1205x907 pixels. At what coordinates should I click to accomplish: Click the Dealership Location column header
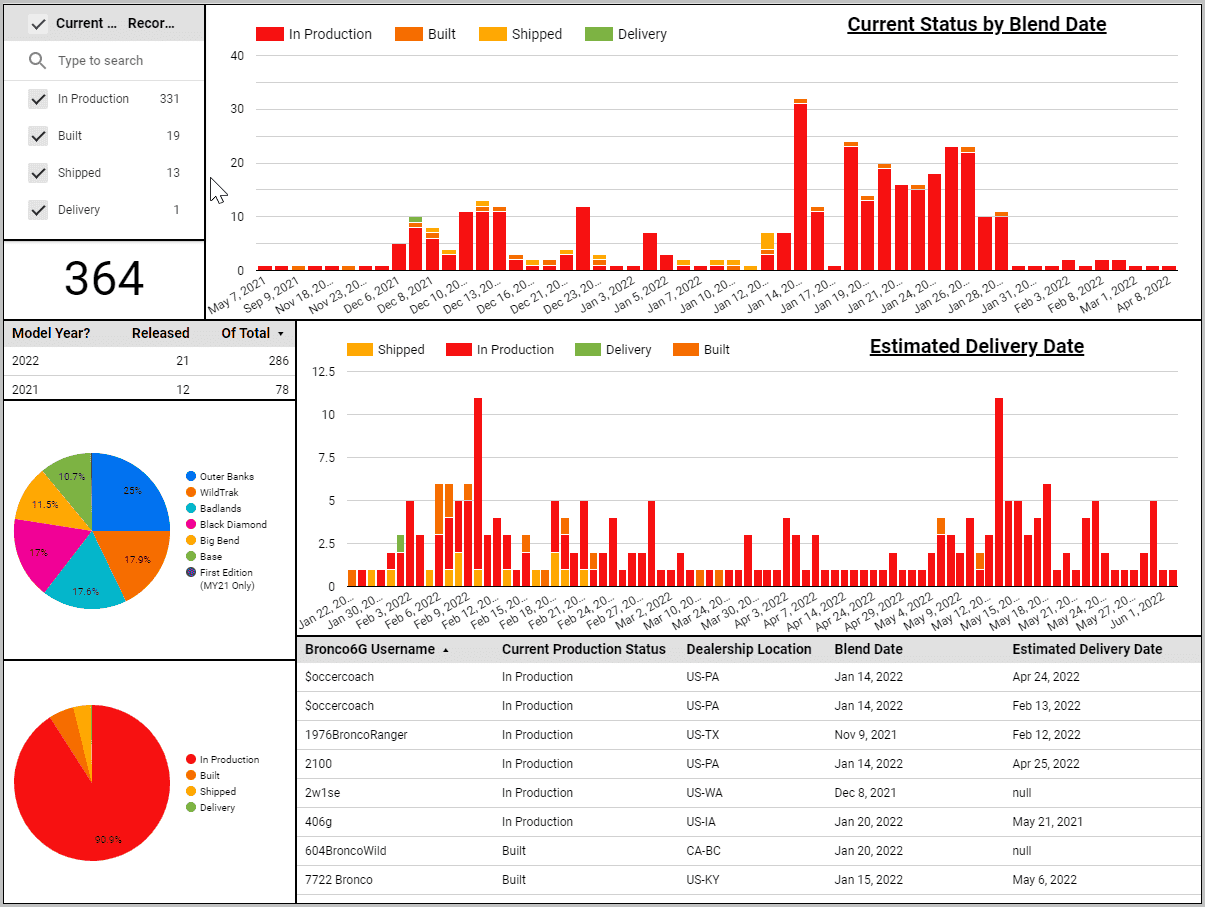coord(749,649)
